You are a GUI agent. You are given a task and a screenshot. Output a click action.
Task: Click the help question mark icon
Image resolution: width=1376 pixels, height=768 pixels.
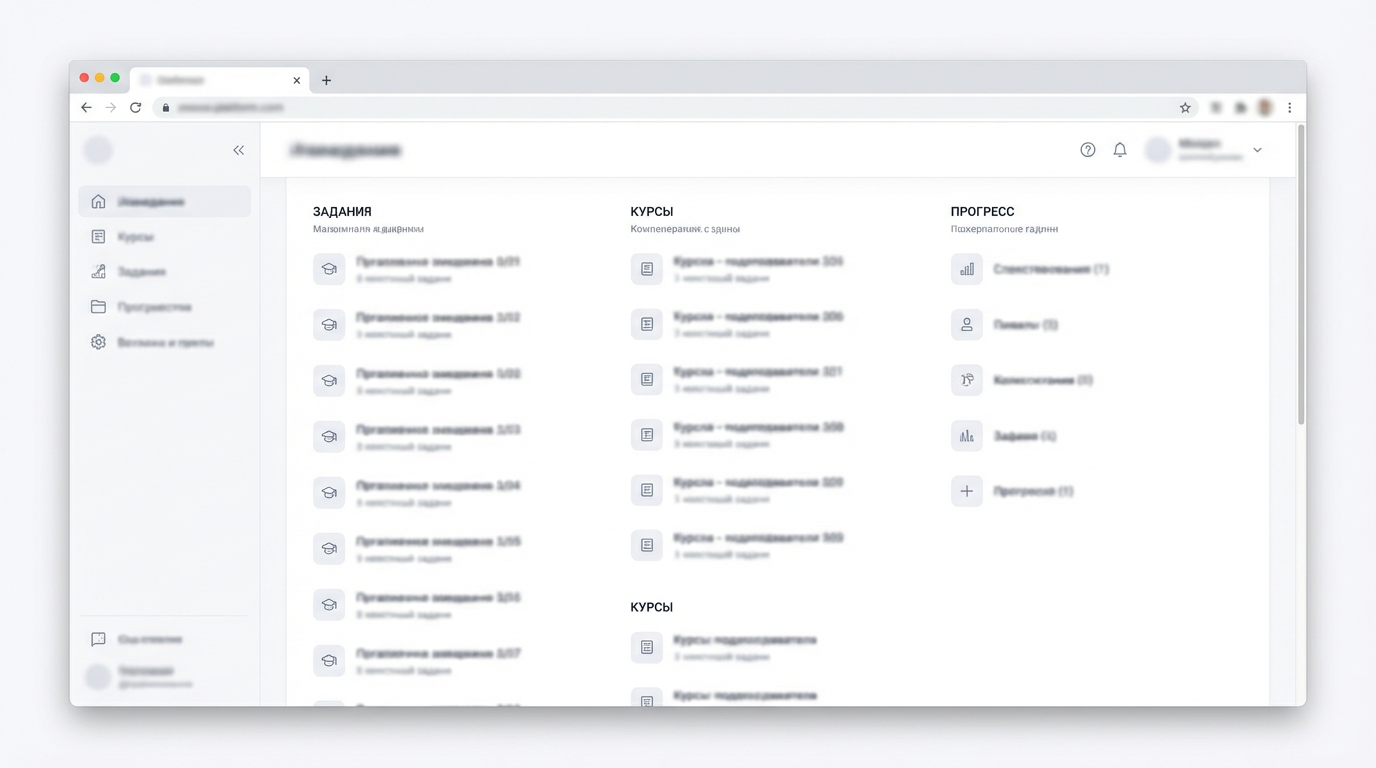click(x=1087, y=150)
